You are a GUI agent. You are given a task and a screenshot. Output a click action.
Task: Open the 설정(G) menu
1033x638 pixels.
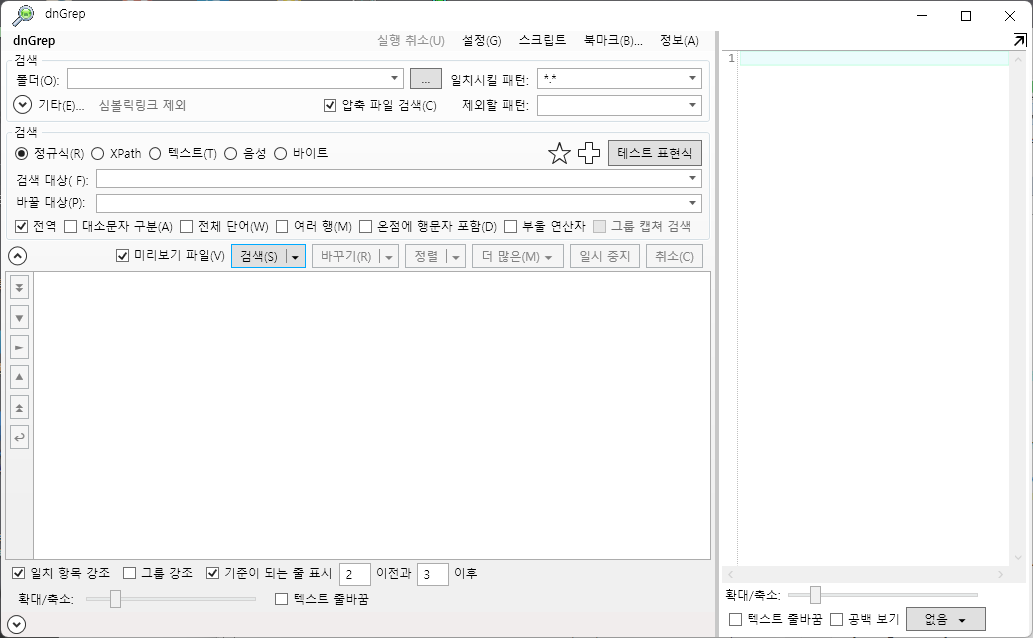click(x=482, y=40)
